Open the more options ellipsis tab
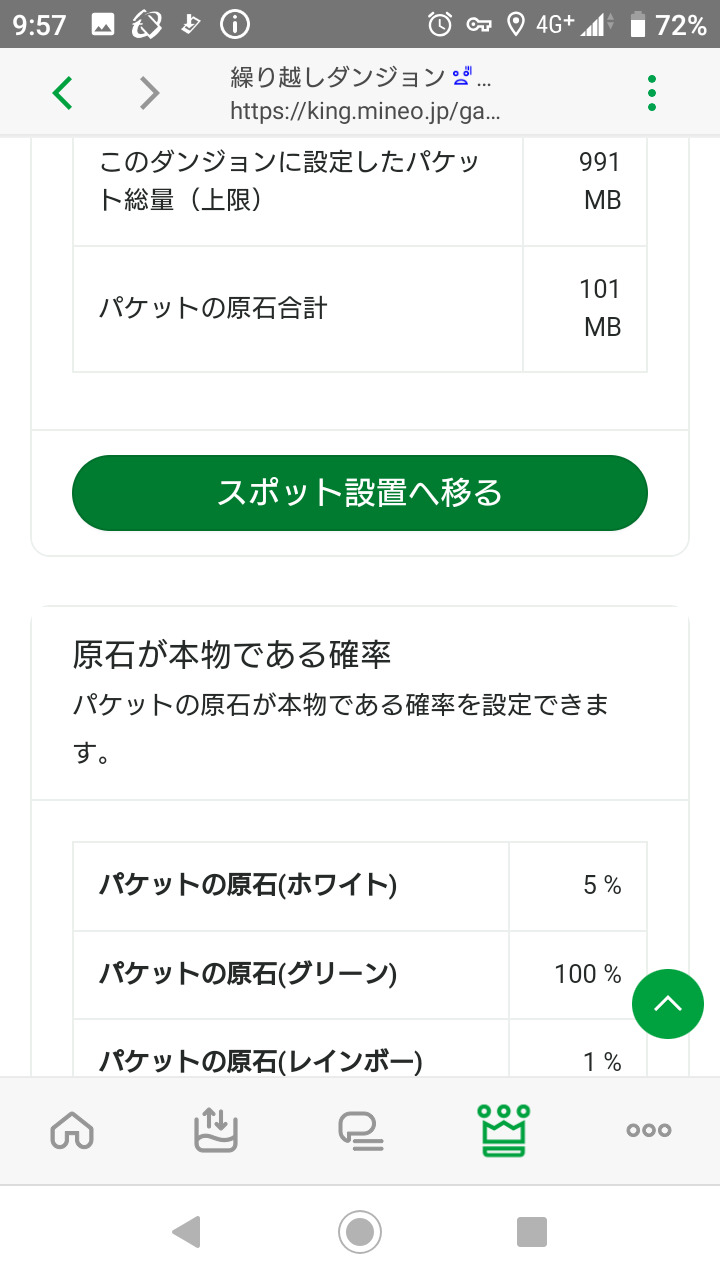This screenshot has height=1280, width=720. [x=648, y=1130]
